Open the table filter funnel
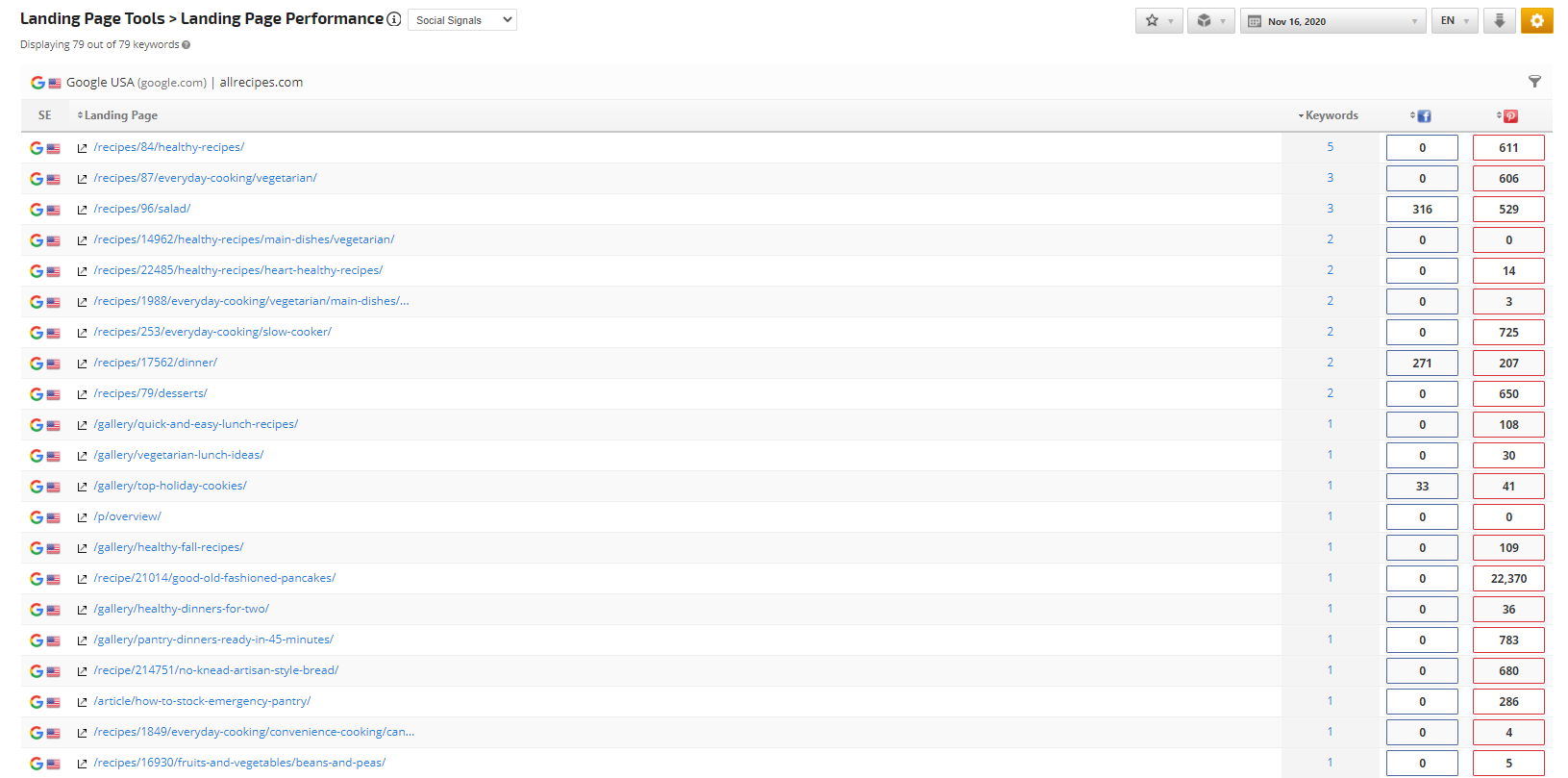The width and height of the screenshot is (1568, 778). 1534,82
